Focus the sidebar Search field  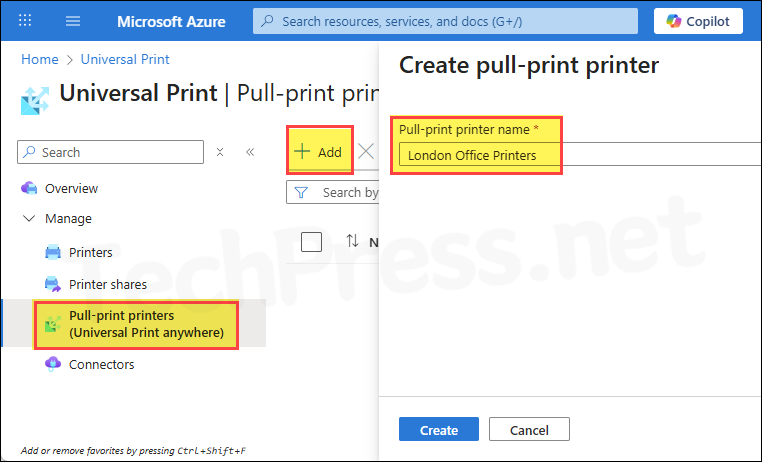(110, 152)
